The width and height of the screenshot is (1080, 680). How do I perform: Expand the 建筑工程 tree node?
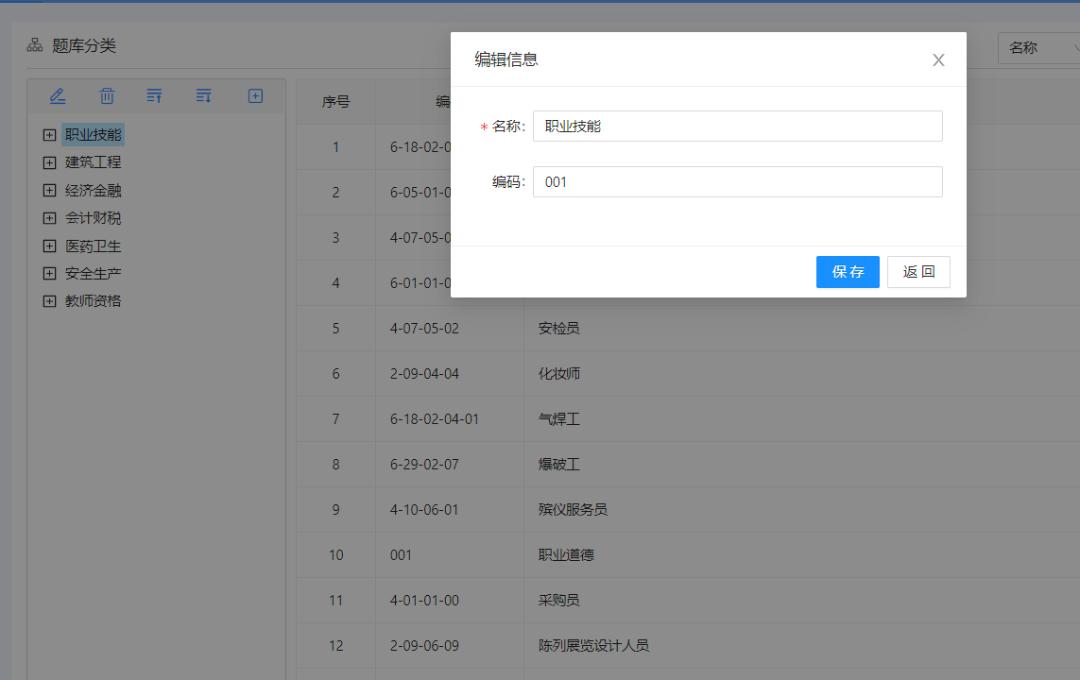click(x=49, y=163)
